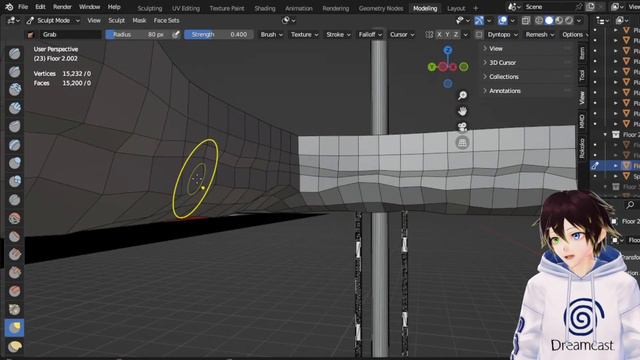Adjust the Radius slider
This screenshot has width=640, height=360.
coord(138,35)
